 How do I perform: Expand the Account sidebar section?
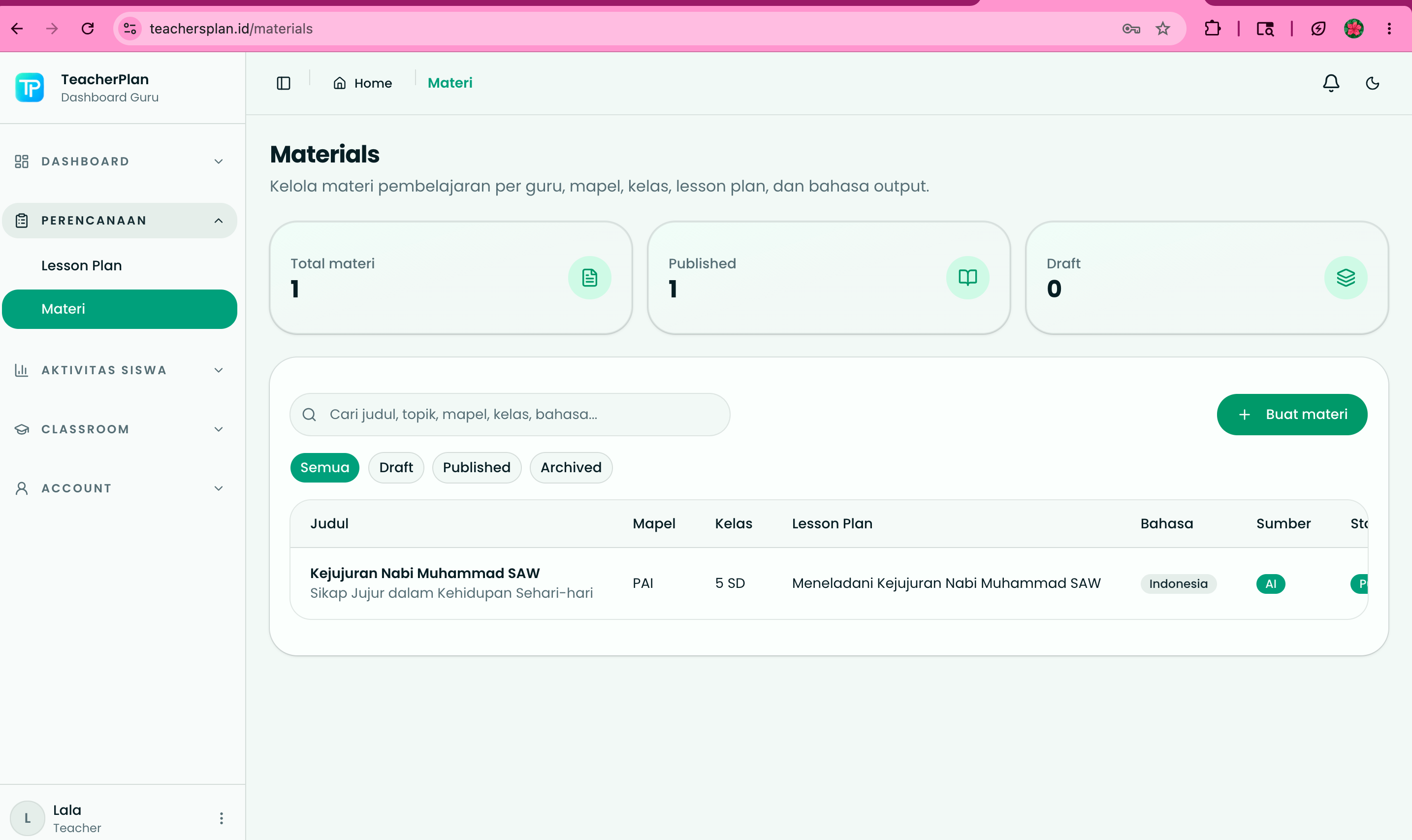[x=120, y=488]
